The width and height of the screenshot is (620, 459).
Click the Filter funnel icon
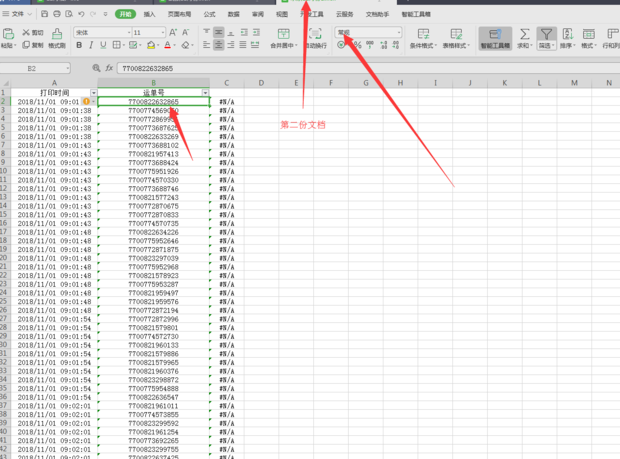pyautogui.click(x=546, y=34)
